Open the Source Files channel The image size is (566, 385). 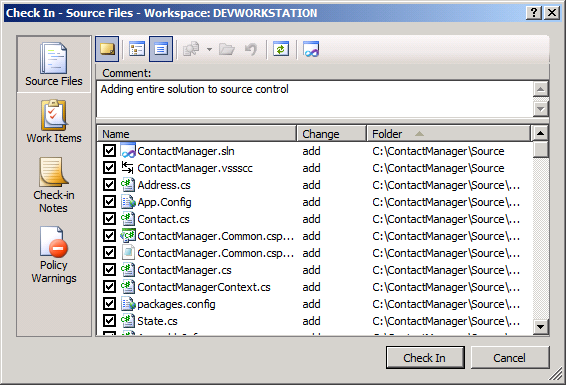coord(54,64)
